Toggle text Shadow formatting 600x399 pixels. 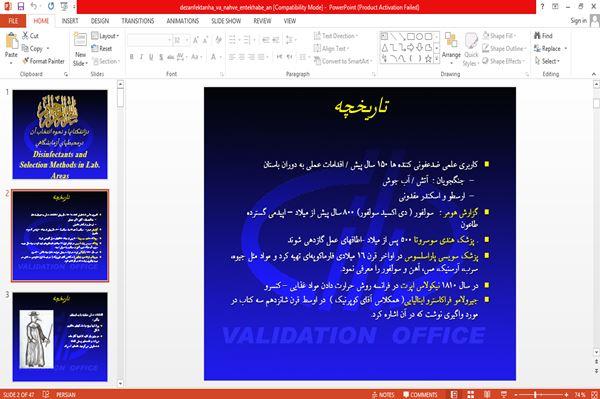point(161,57)
